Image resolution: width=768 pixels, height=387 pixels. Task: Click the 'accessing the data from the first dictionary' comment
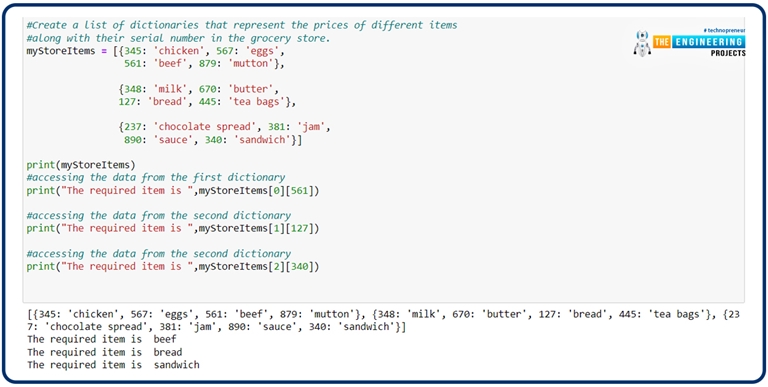point(156,177)
